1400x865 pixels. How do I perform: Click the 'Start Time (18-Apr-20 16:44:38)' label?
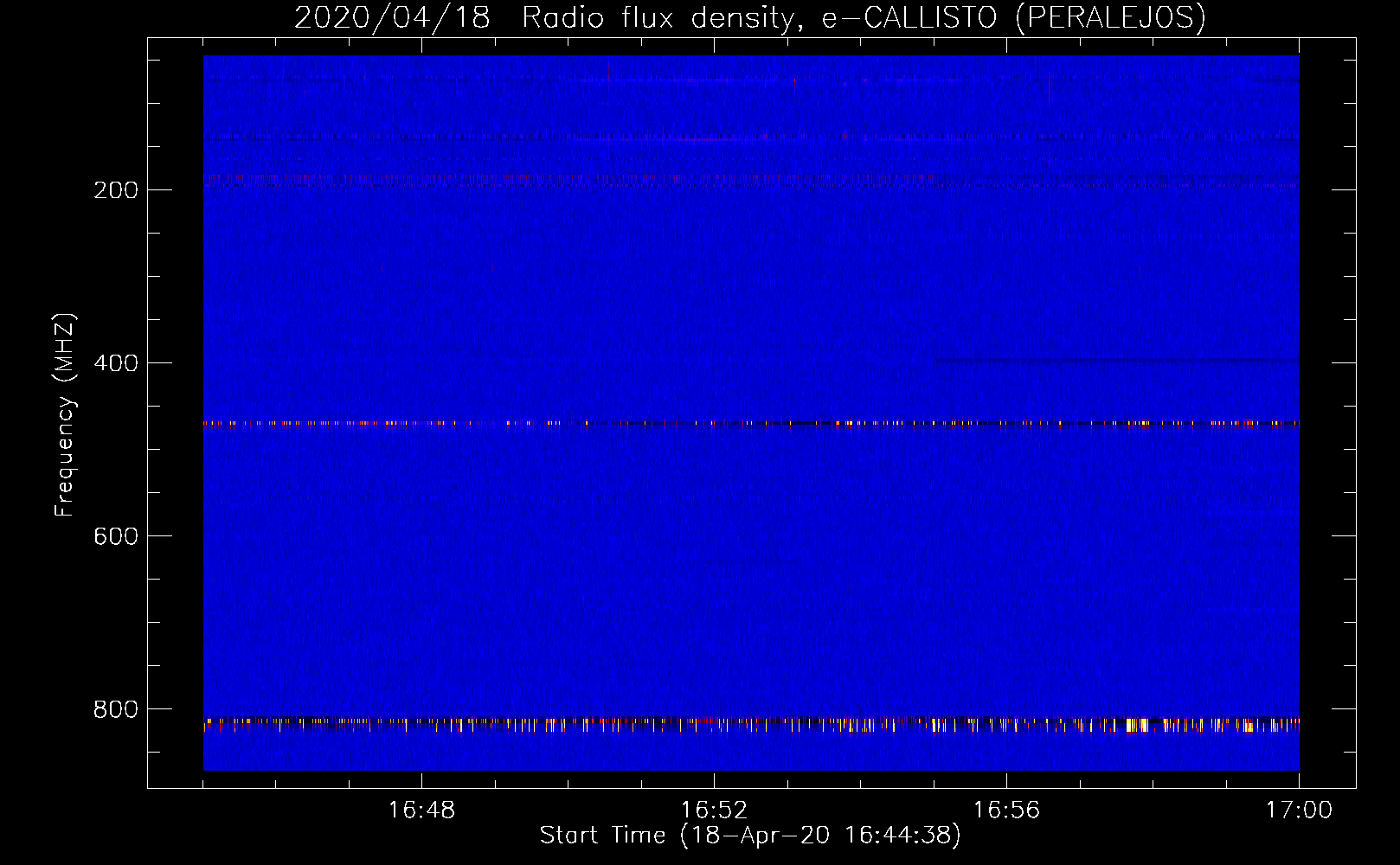750,836
